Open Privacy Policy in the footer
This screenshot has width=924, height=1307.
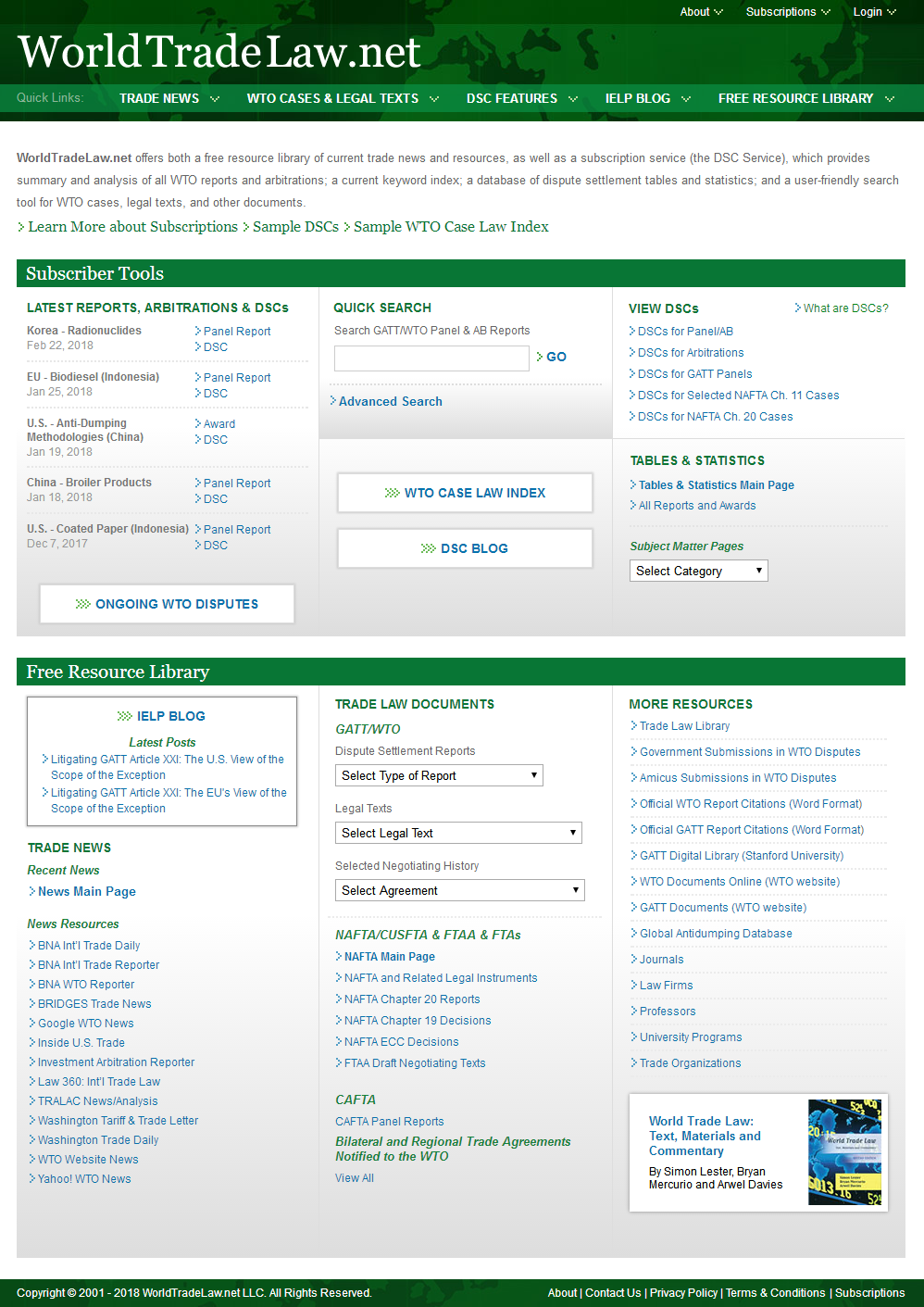point(683,1293)
